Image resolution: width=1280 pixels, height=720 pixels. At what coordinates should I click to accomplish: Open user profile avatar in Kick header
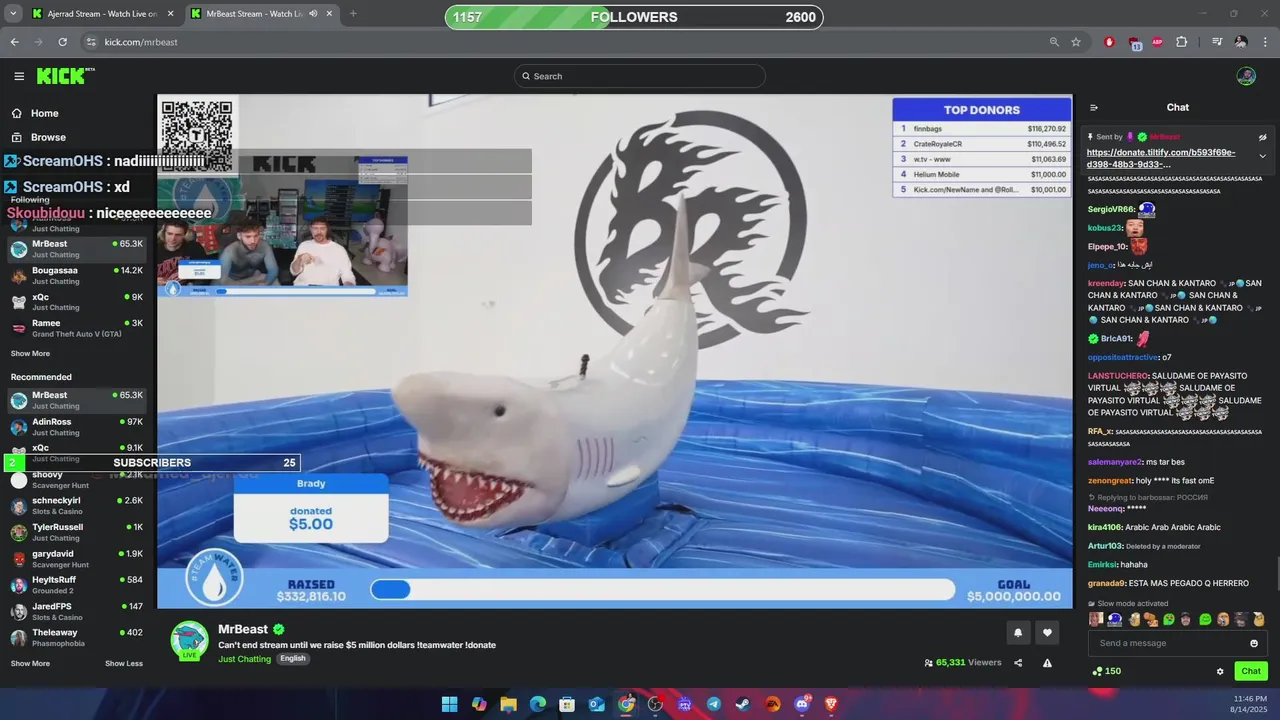point(1246,76)
